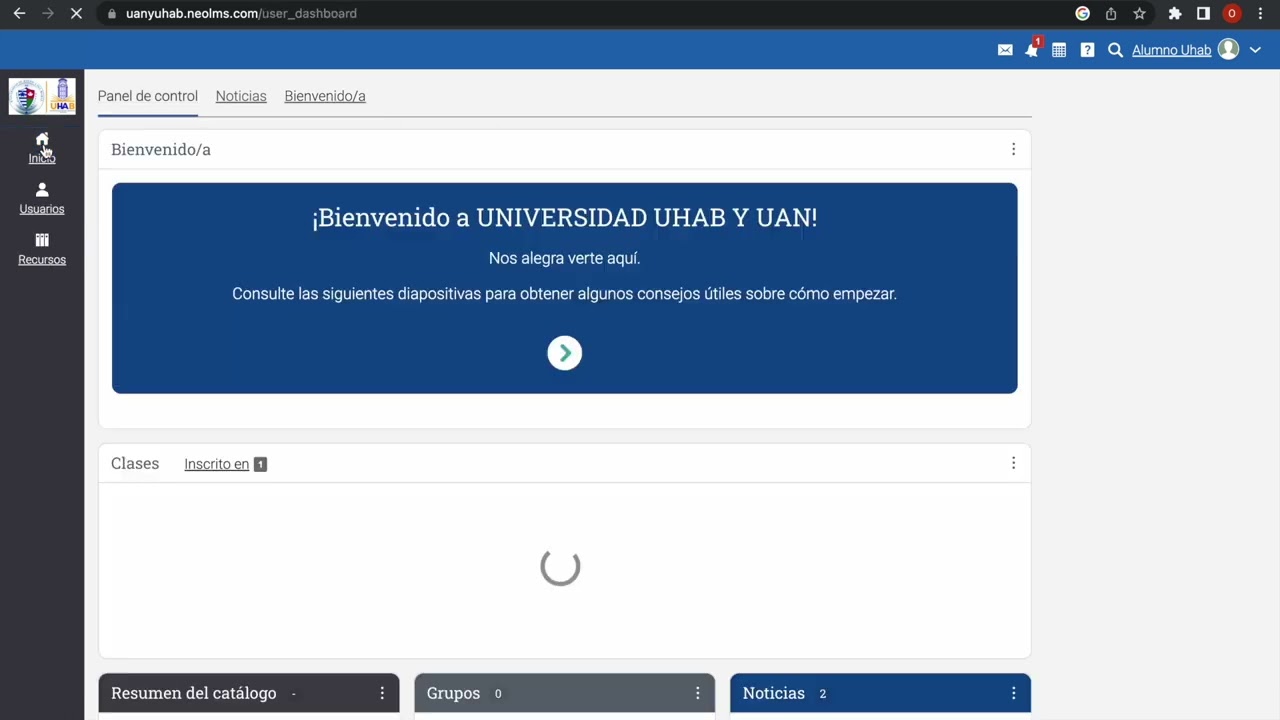The width and height of the screenshot is (1280, 720).
Task: Stop loading the page
Action: (76, 14)
